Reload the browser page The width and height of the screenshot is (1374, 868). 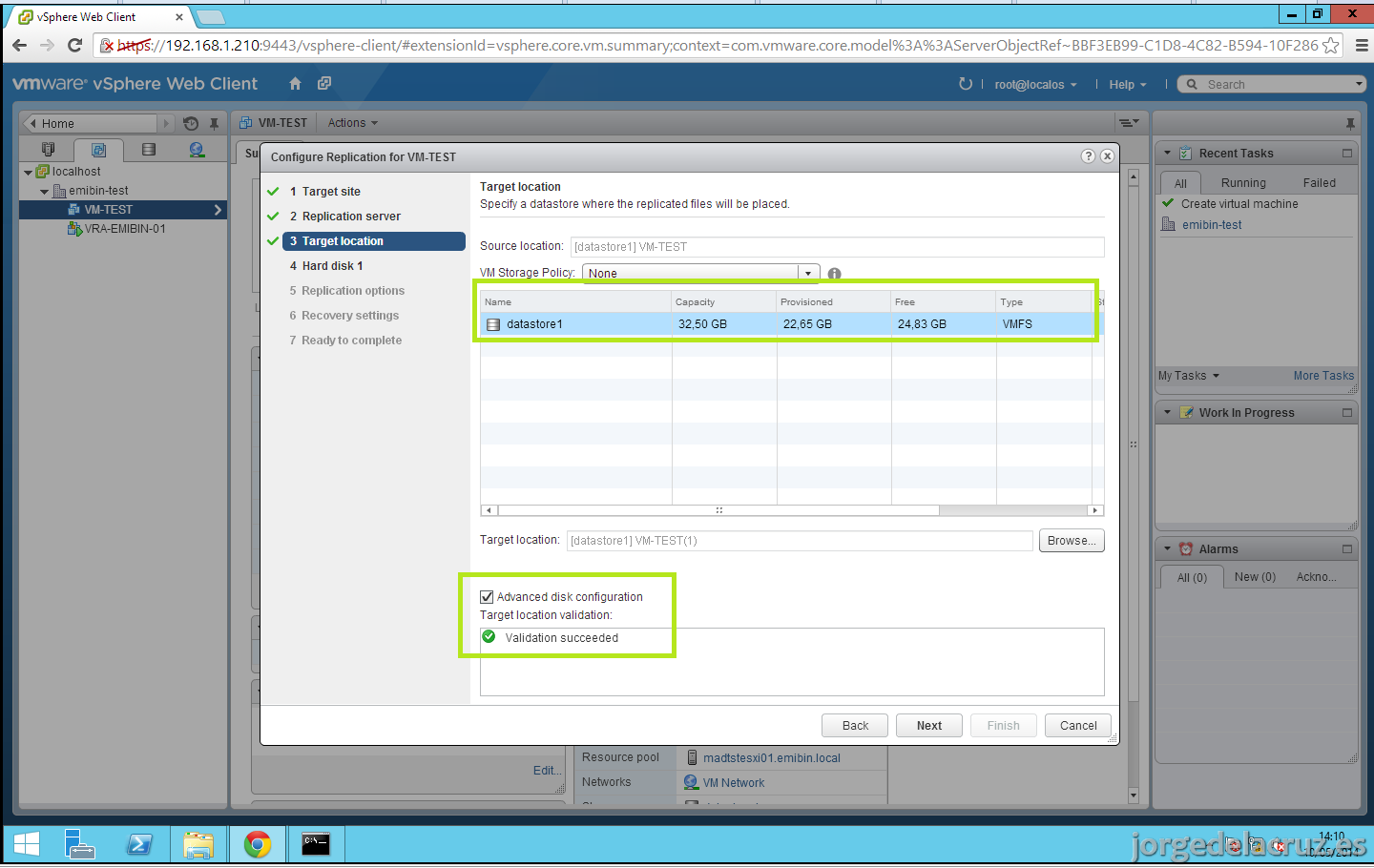tap(75, 45)
